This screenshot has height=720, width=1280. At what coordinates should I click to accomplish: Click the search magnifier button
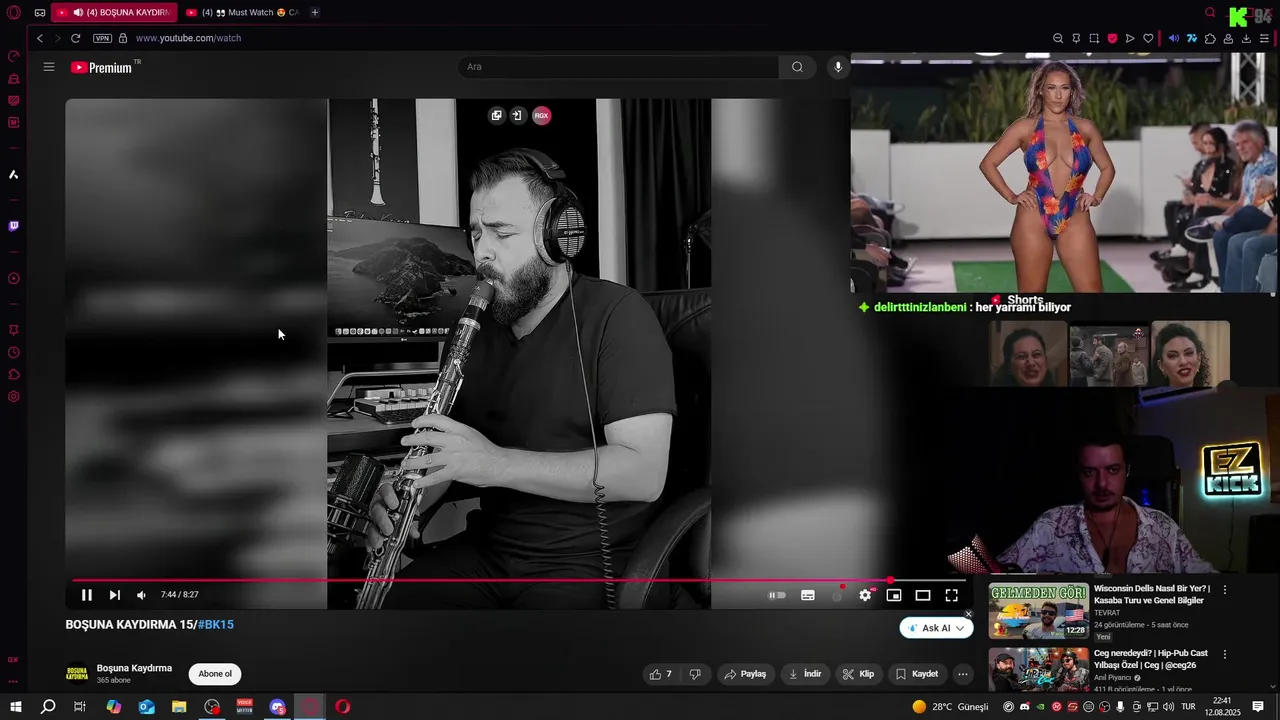[x=797, y=67]
